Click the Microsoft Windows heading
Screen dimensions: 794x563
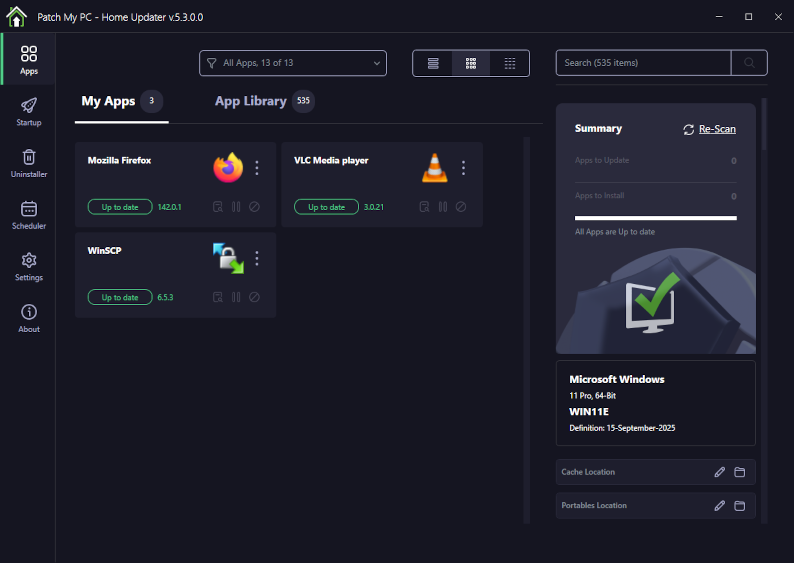point(617,379)
